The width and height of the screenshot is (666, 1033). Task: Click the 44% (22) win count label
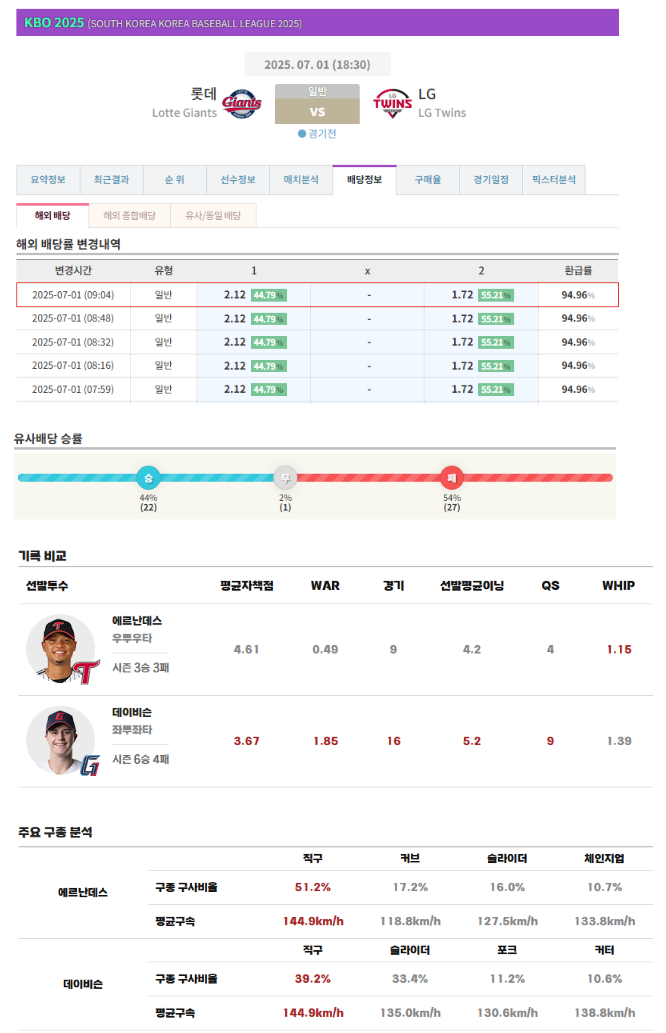pos(148,503)
